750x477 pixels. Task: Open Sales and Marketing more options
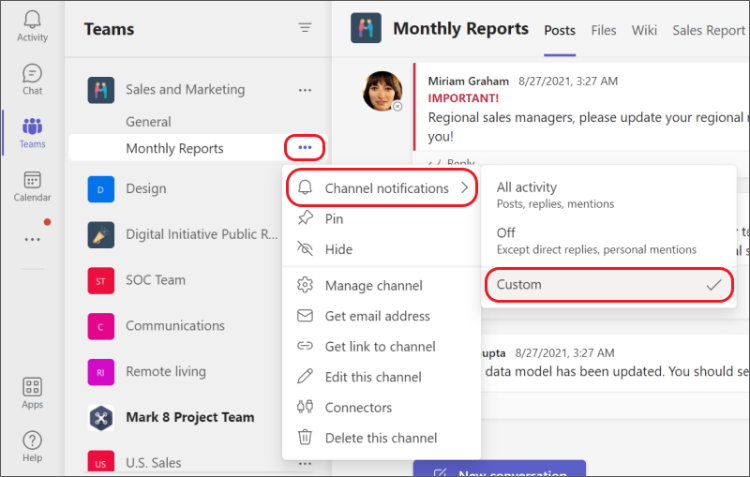point(305,90)
